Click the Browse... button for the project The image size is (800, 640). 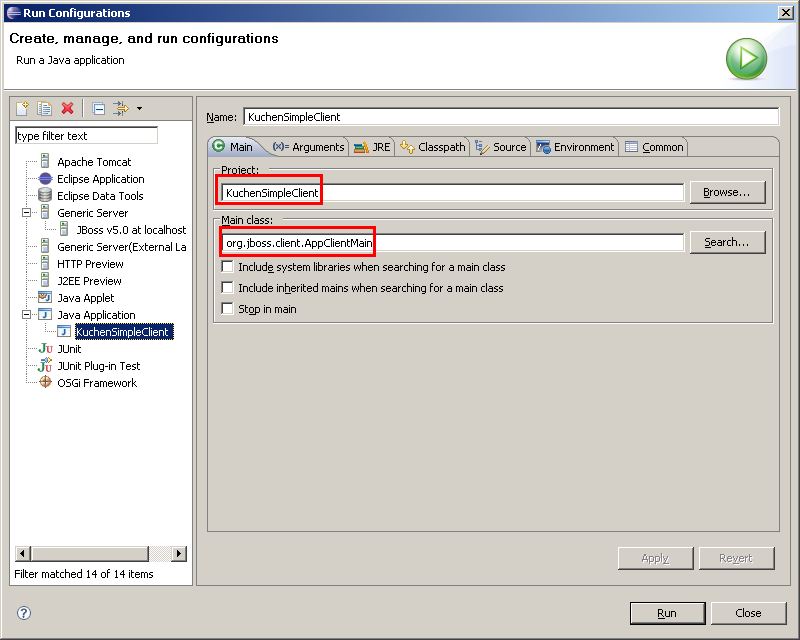tap(727, 192)
